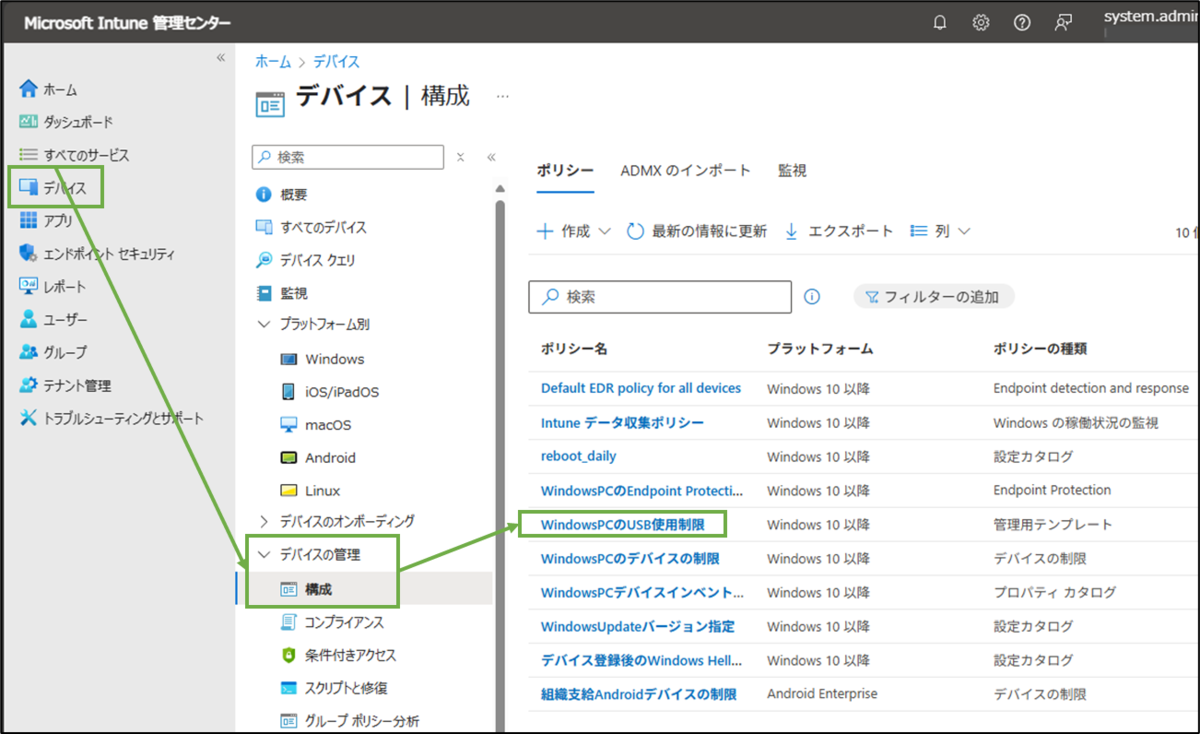The image size is (1200, 734).
Task: Open the 作成 dropdown
Action: [x=573, y=231]
